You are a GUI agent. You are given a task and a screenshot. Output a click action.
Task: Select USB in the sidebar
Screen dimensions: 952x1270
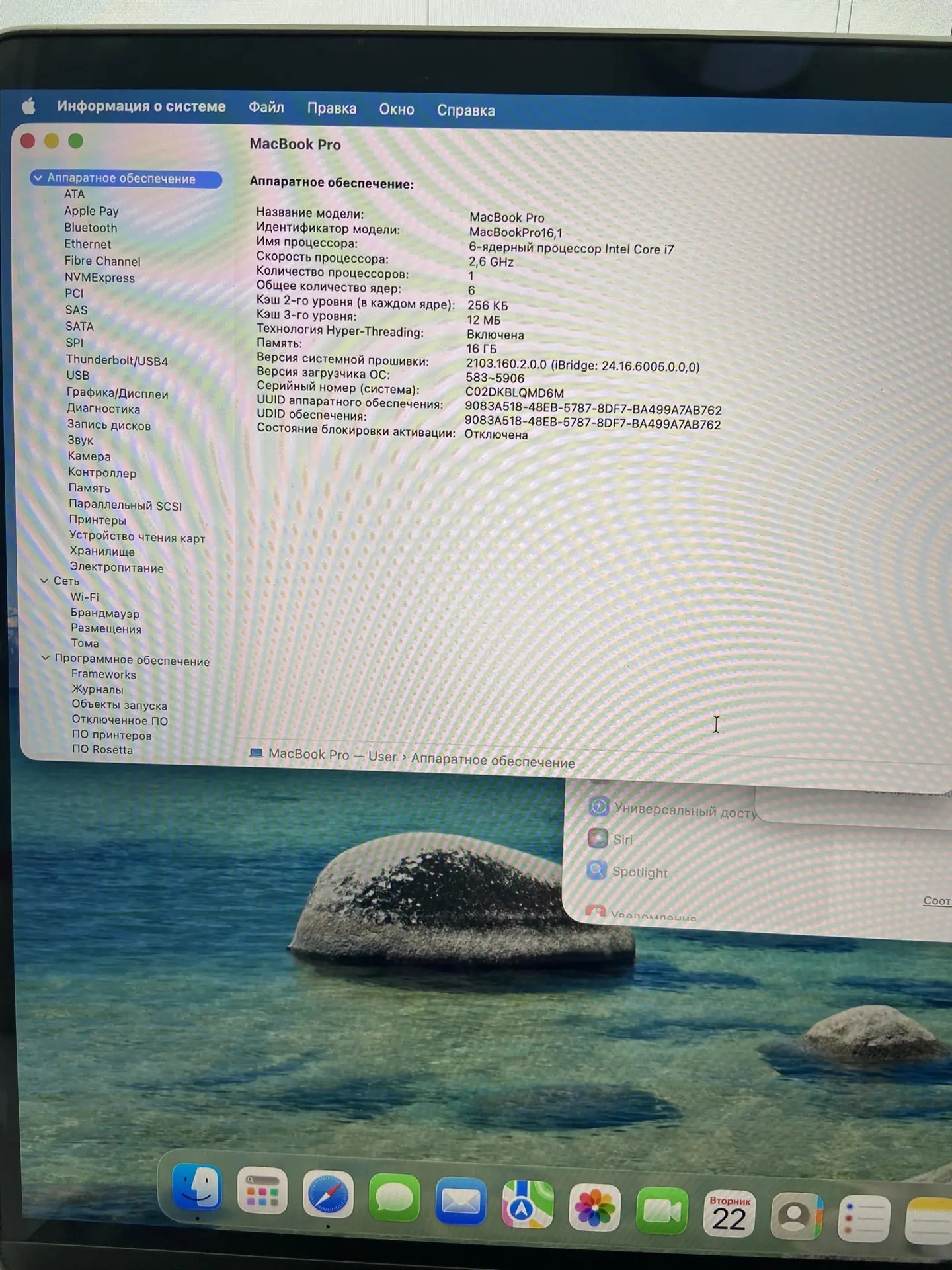(77, 375)
